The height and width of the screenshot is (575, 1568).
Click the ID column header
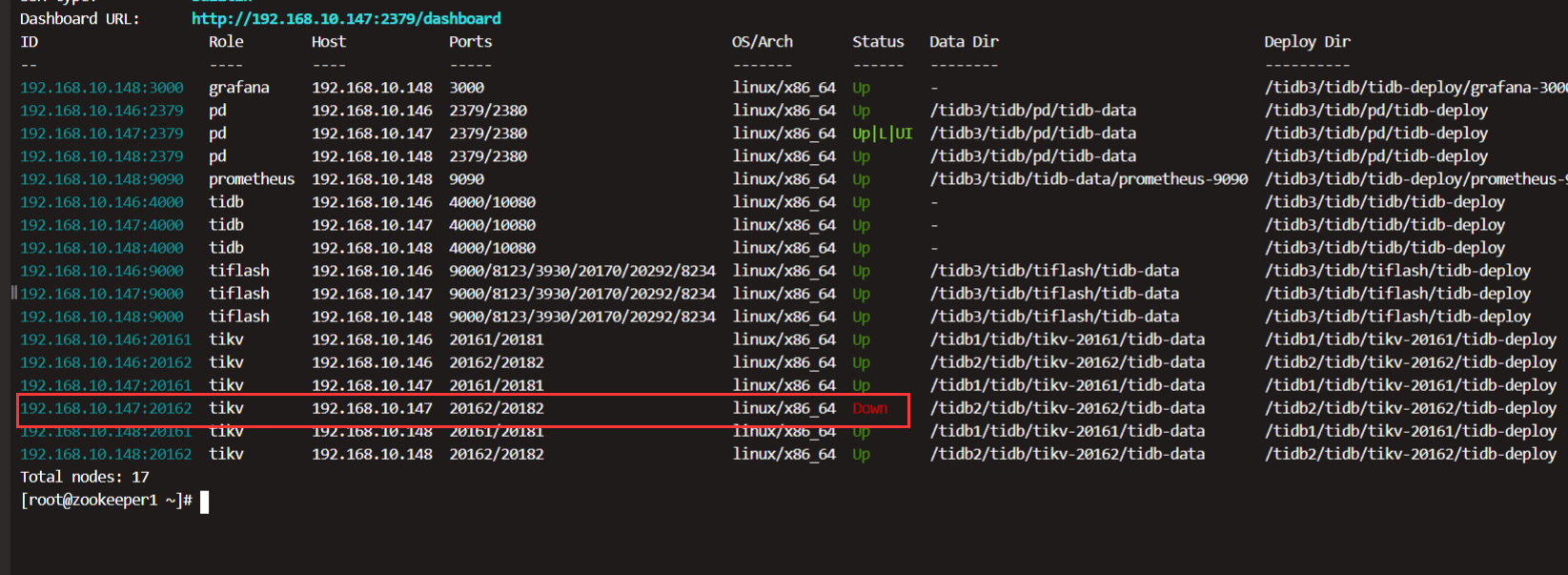[30, 42]
